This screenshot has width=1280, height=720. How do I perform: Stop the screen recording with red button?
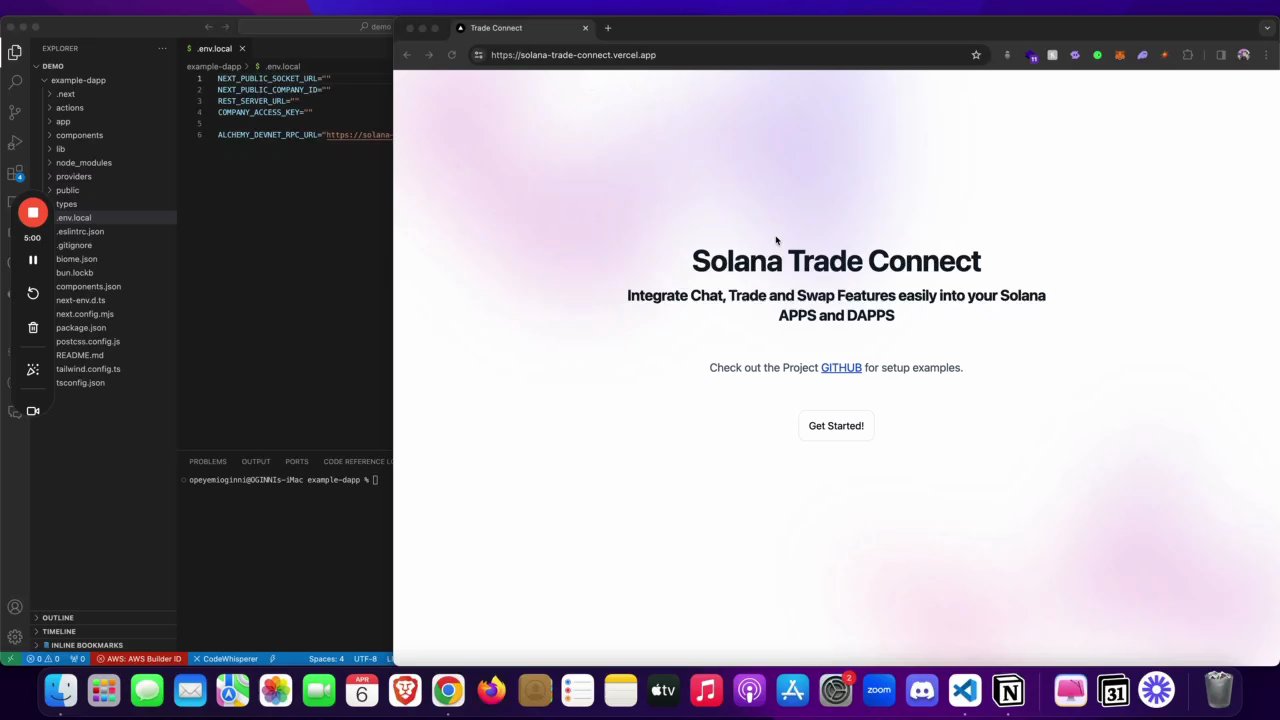point(33,212)
